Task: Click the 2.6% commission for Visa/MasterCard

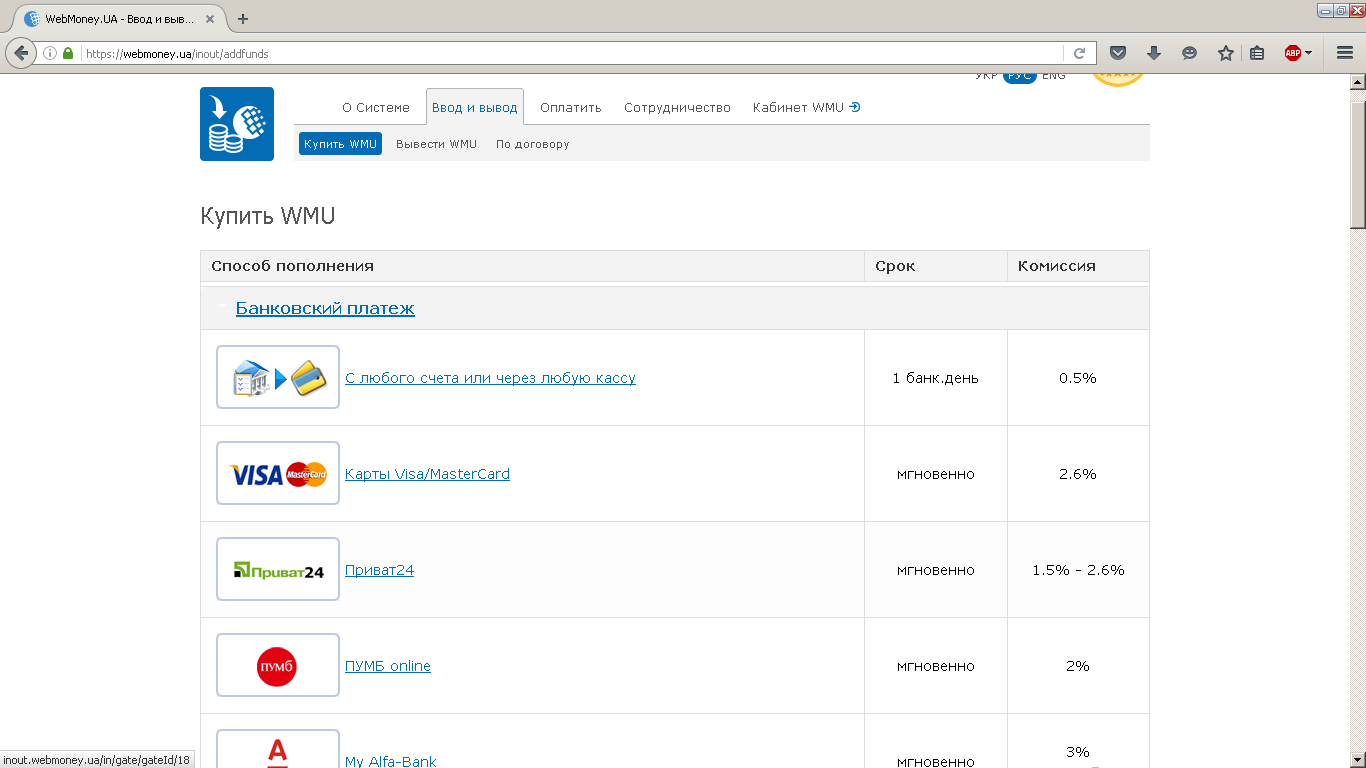Action: 1078,474
